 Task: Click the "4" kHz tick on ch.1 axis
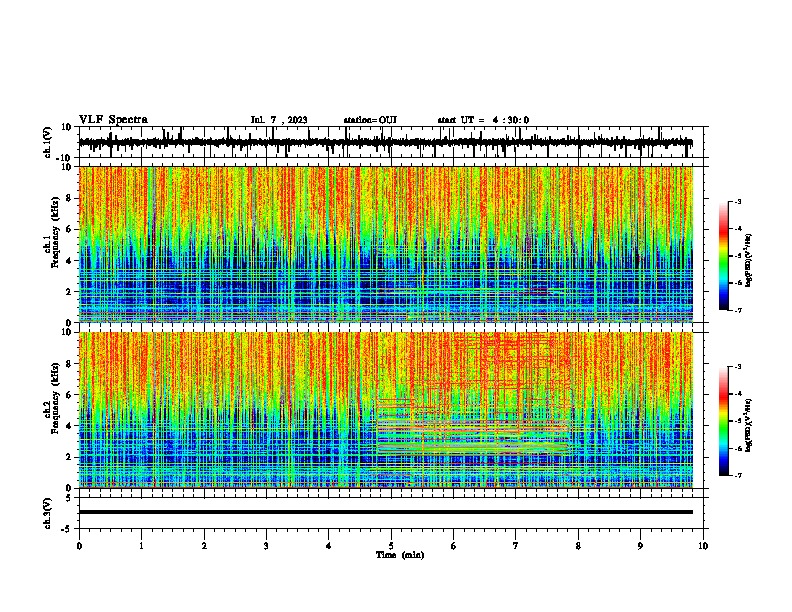coord(69,261)
